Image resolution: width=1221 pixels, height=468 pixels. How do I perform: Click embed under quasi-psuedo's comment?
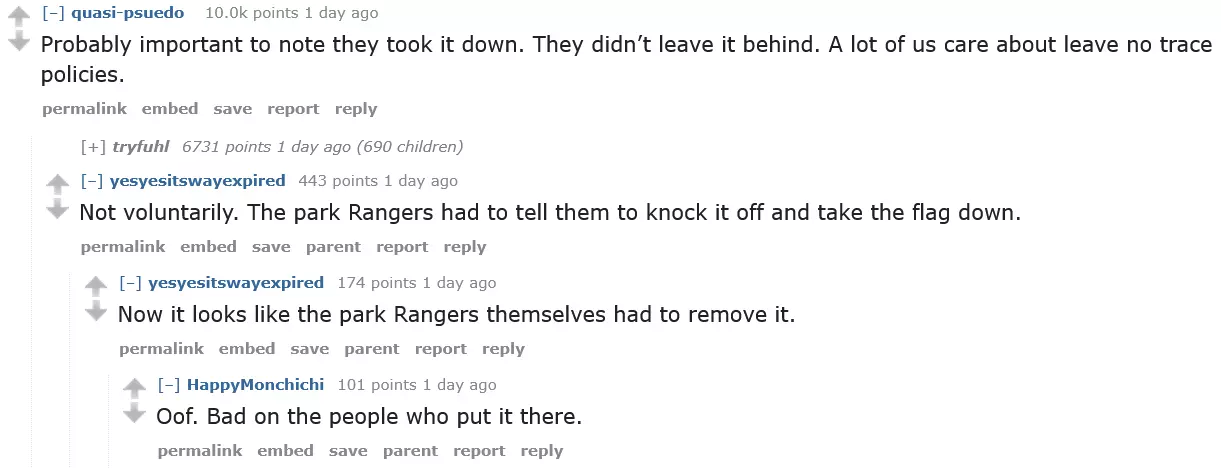coord(170,108)
